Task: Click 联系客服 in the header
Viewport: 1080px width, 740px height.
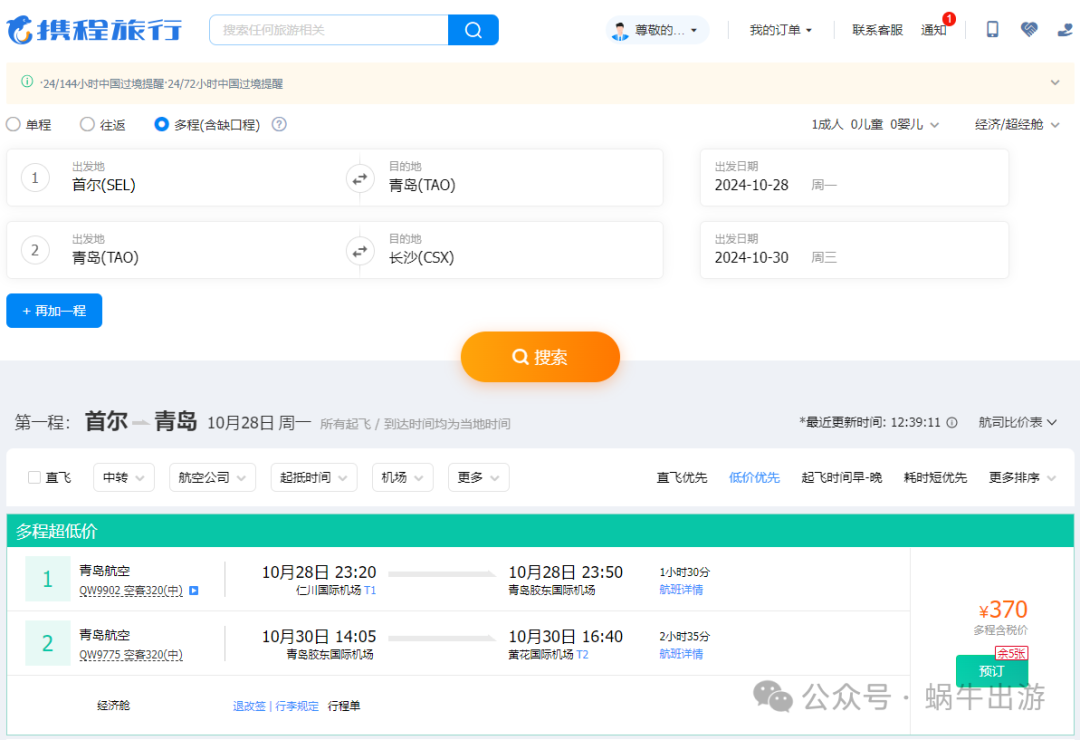Action: coord(877,30)
